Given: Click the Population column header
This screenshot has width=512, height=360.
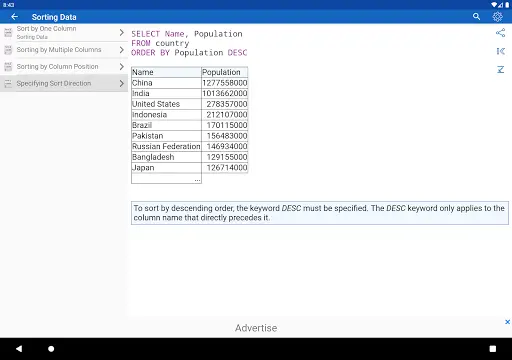Looking at the screenshot, I should (x=224, y=72).
